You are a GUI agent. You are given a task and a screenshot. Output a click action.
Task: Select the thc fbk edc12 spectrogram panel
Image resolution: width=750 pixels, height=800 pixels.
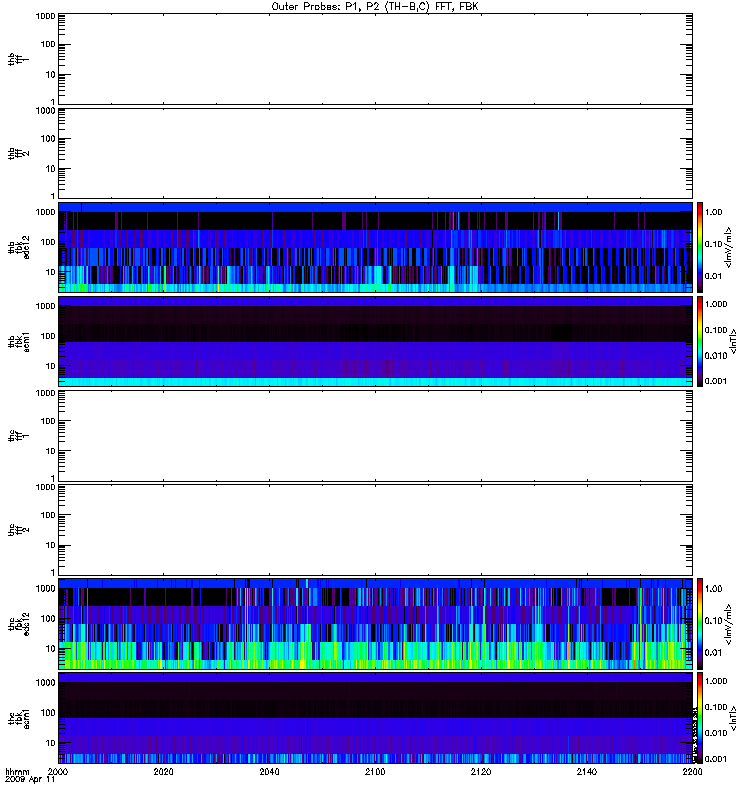pos(375,624)
